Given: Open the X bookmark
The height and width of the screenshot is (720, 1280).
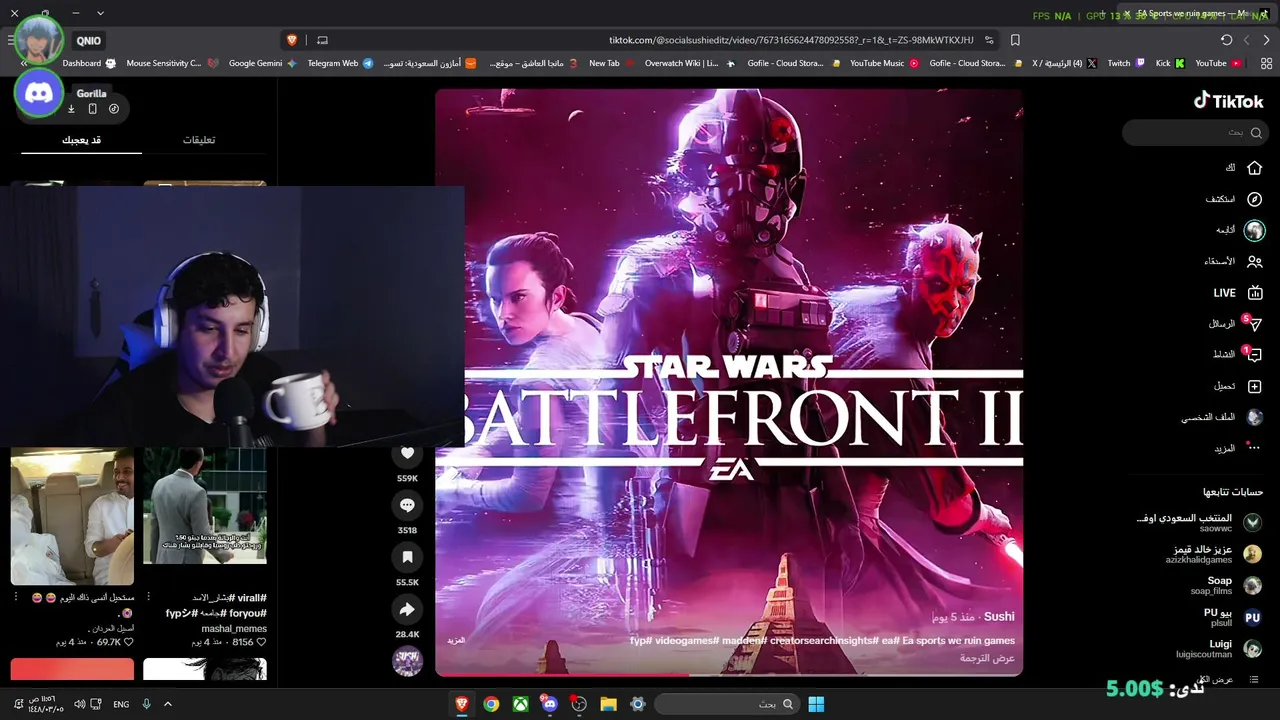Looking at the screenshot, I should pos(1064,63).
